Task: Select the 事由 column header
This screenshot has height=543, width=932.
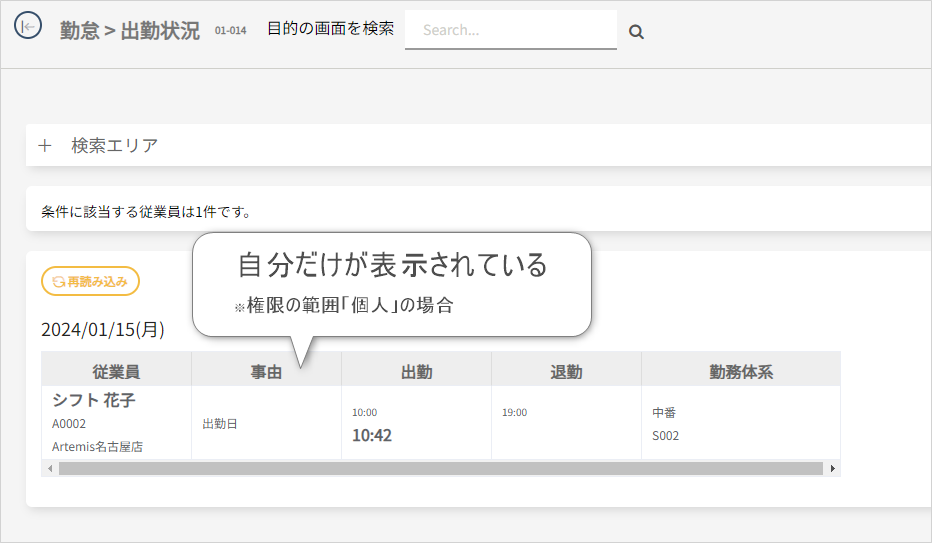Action: tap(266, 372)
